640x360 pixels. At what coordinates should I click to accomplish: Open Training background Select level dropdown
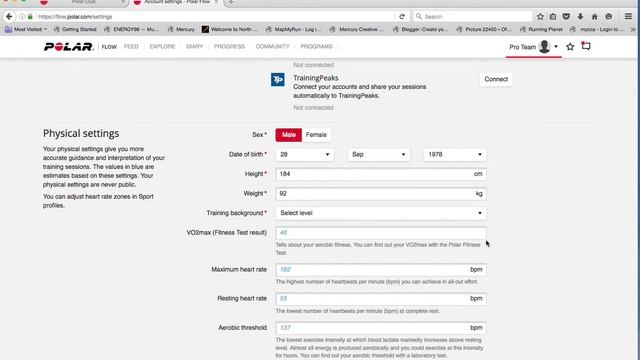point(381,213)
